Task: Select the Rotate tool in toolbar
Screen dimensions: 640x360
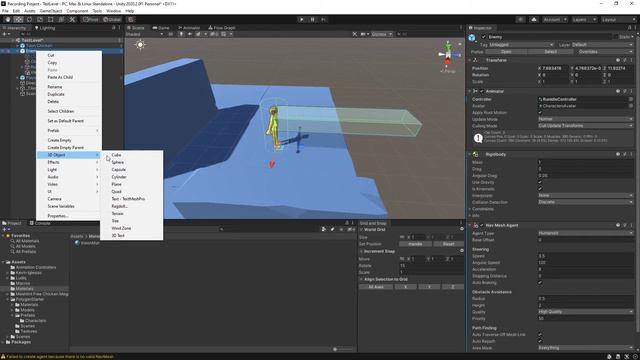Action: (29, 19)
